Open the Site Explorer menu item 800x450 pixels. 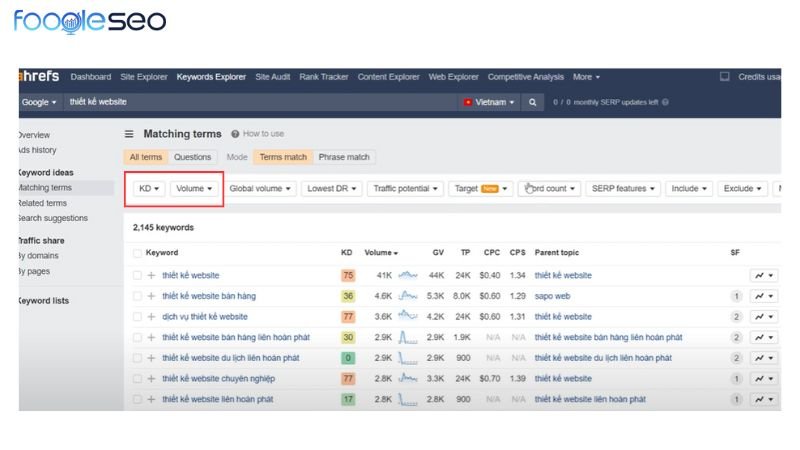pos(144,77)
